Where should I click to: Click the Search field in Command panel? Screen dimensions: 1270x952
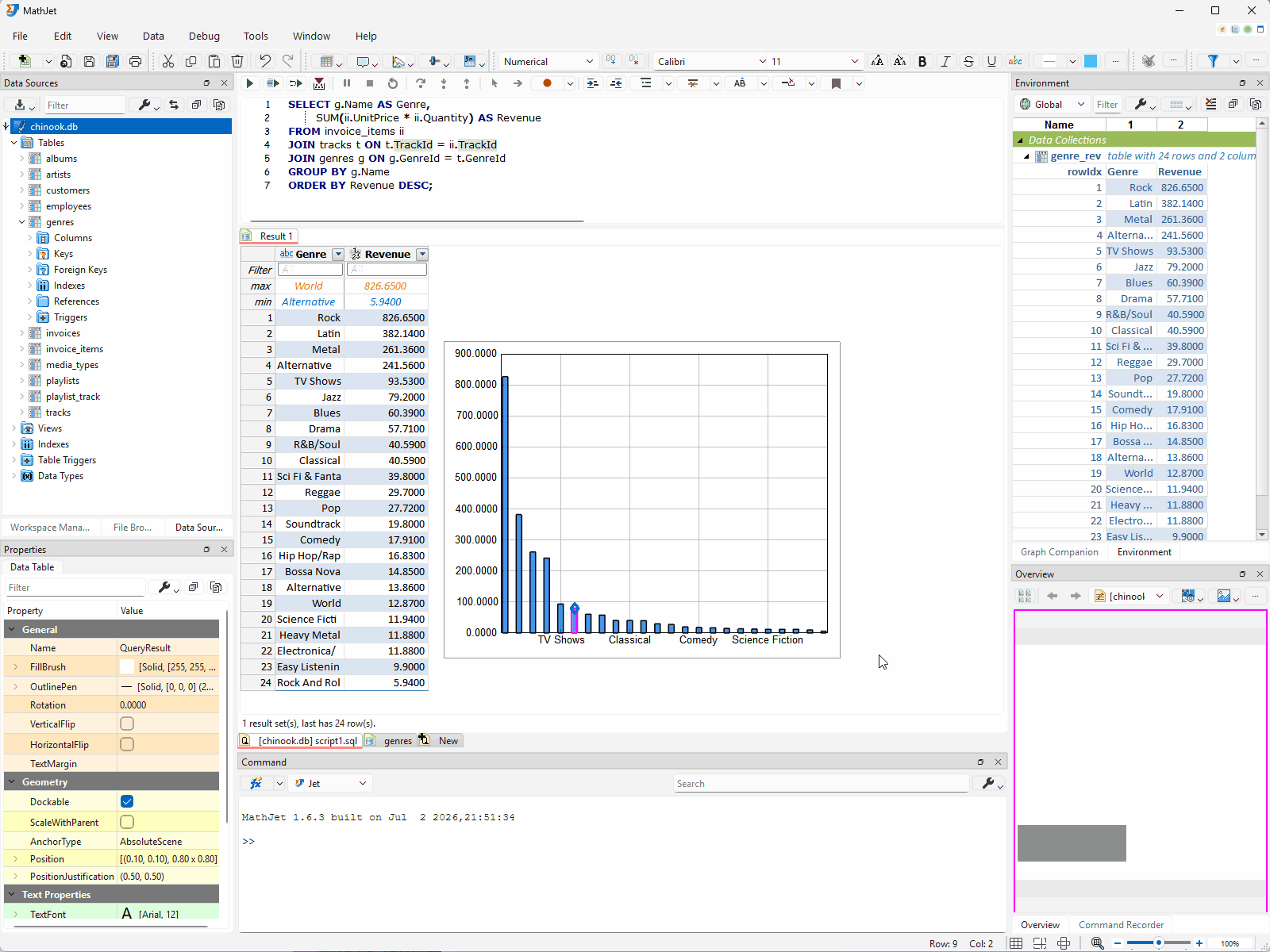(821, 784)
